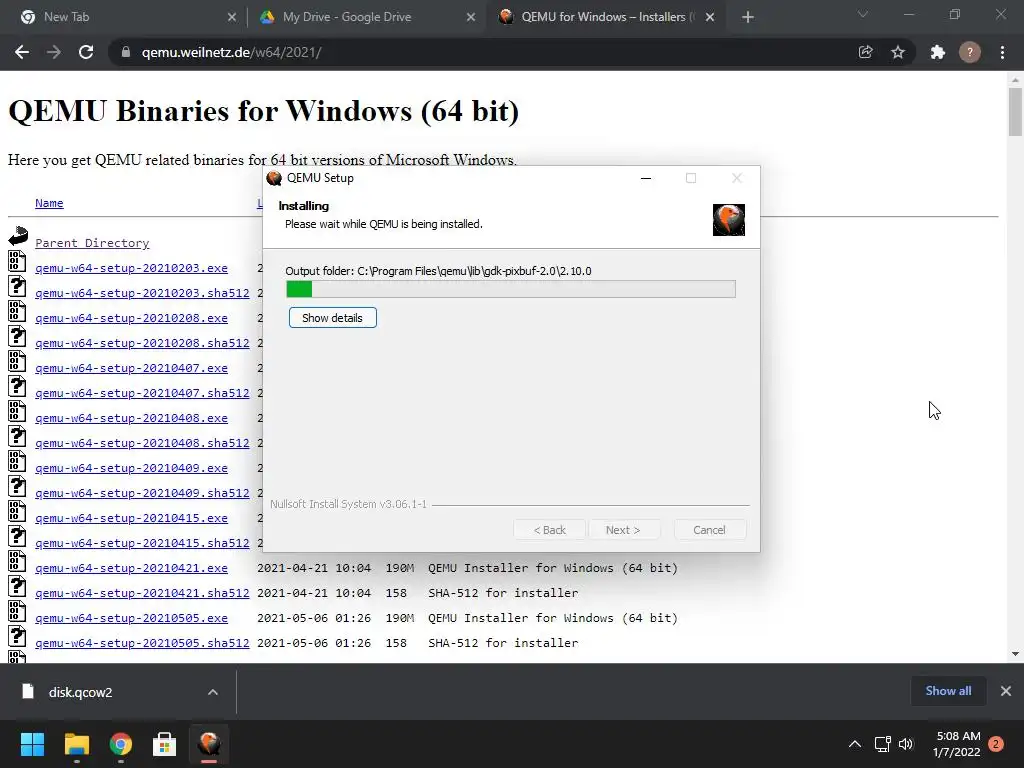
Task: Open qemu-w64-setup-20210407.sha512 link
Action: (142, 393)
